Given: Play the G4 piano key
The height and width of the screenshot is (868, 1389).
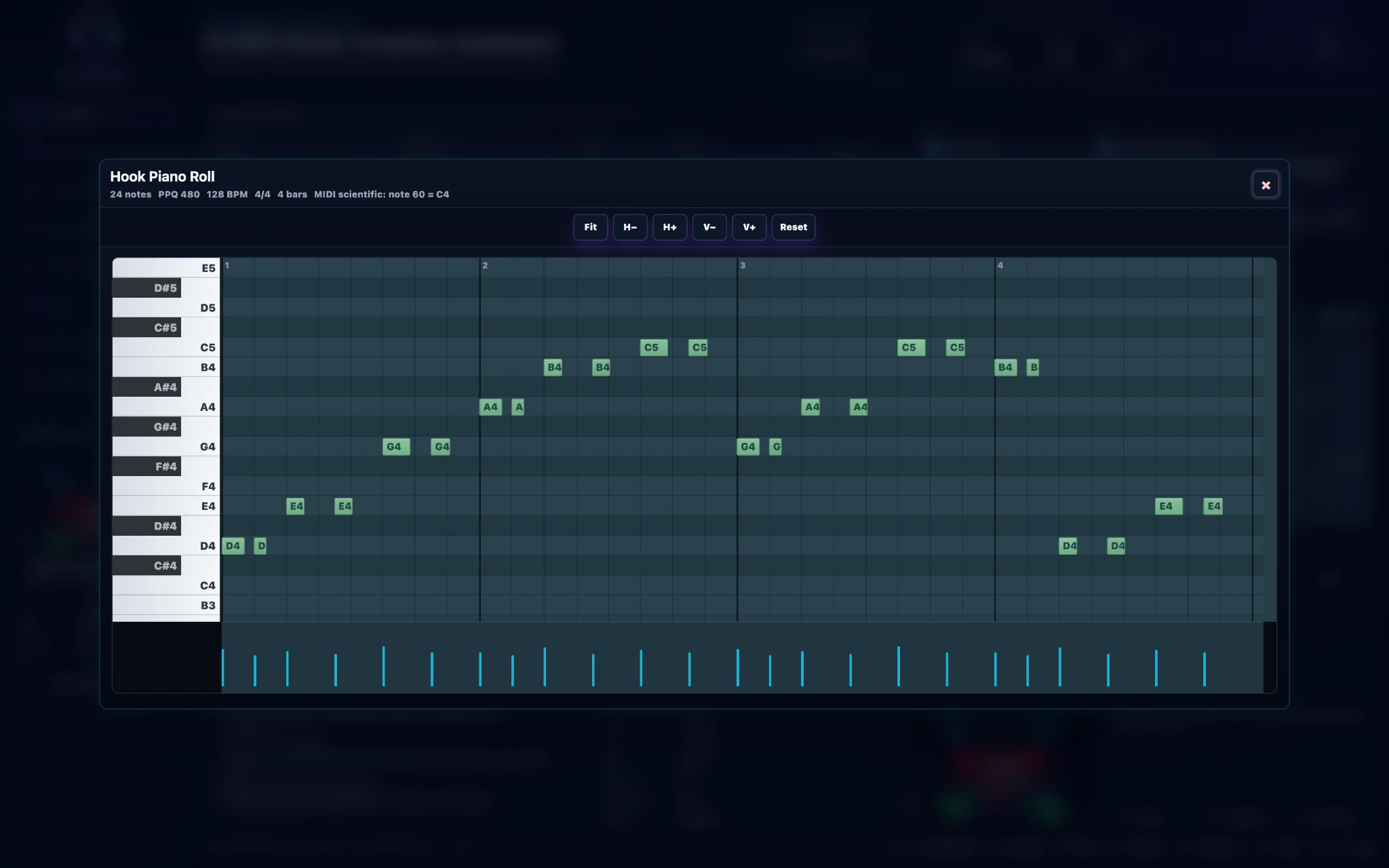Looking at the screenshot, I should pos(166,446).
